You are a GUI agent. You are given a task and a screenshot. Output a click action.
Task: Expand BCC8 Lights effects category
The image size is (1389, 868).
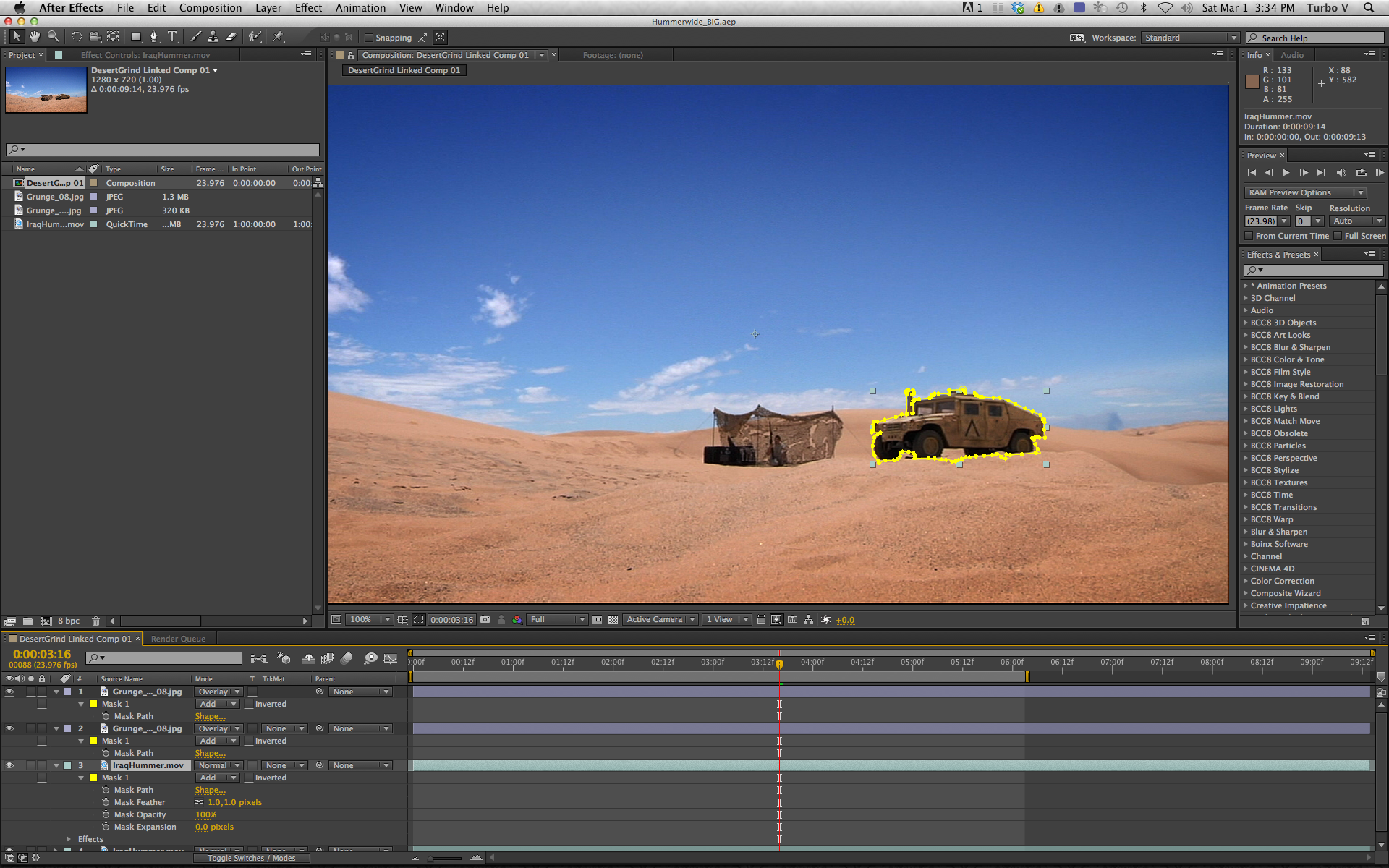point(1246,409)
